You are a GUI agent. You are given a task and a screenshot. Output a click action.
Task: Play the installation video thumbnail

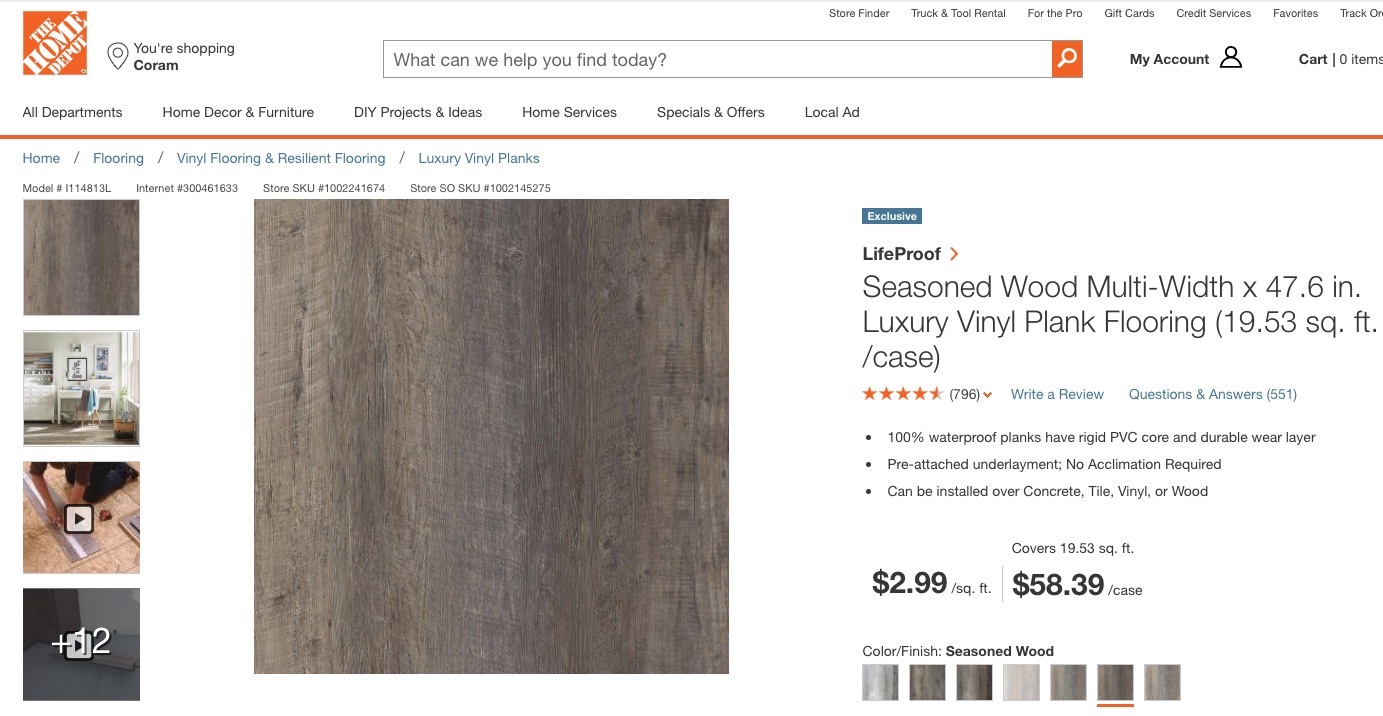(81, 518)
